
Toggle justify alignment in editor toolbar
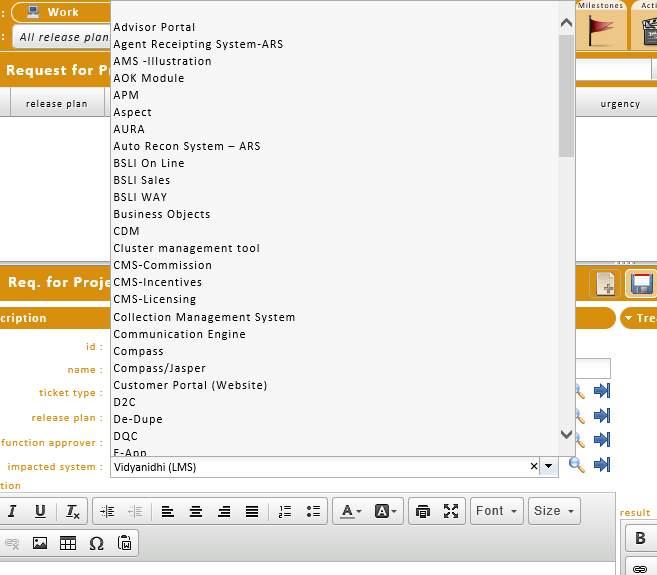[x=252, y=511]
